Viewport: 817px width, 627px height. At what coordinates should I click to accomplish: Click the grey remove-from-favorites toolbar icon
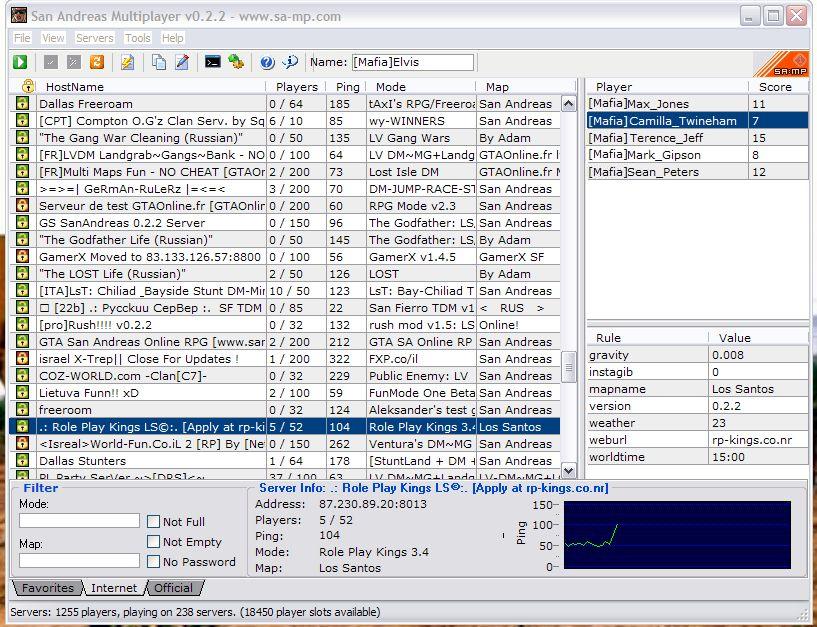click(x=73, y=62)
